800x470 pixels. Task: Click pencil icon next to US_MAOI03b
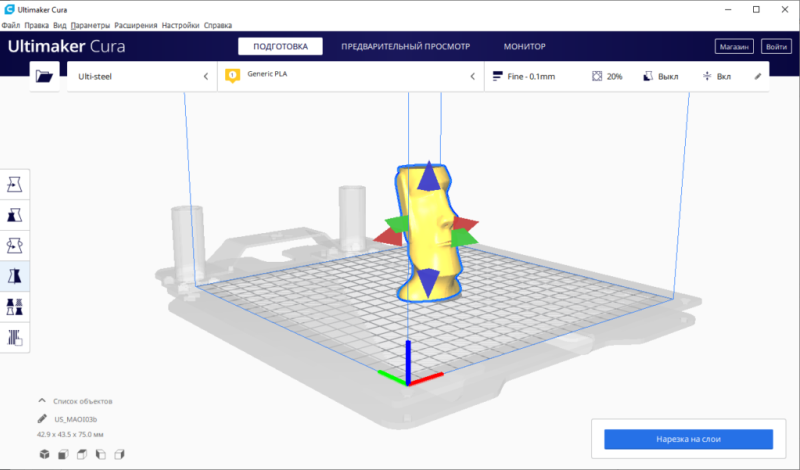pos(42,419)
